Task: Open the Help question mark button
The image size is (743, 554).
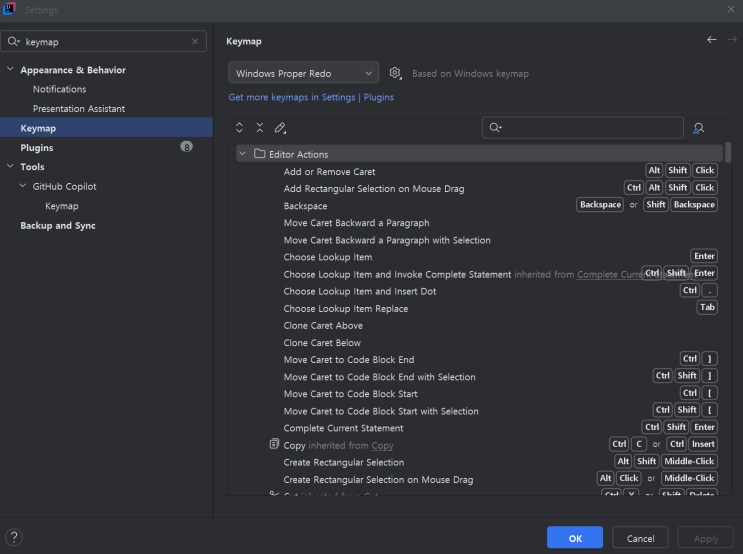Action: (x=14, y=537)
